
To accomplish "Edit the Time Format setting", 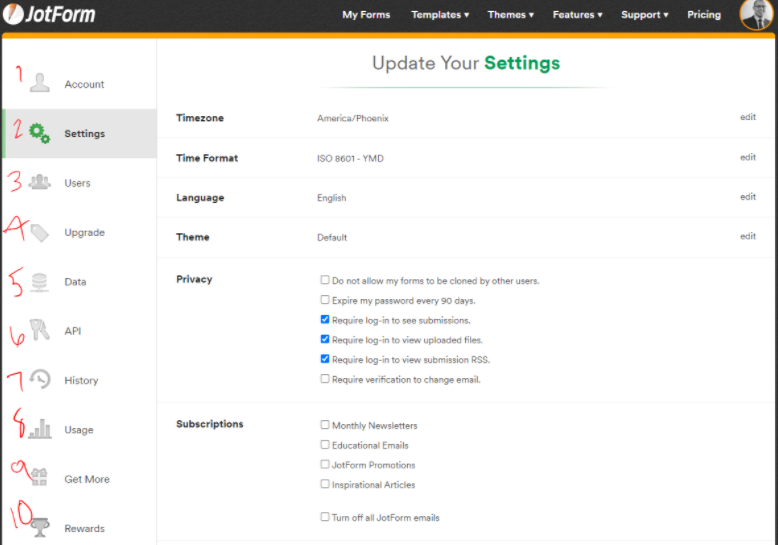I will 748,157.
